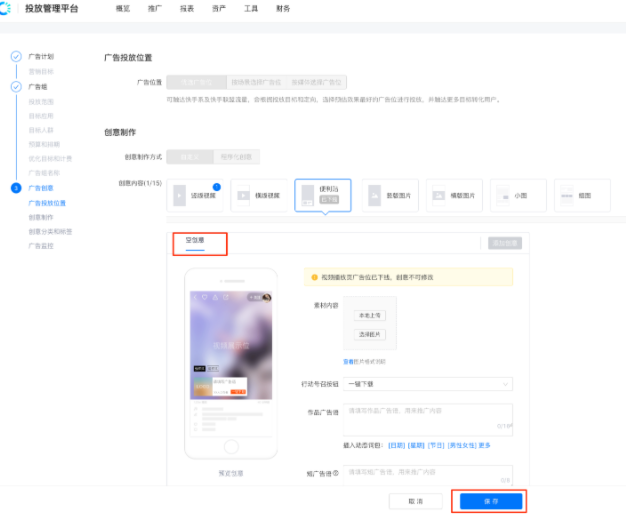Jump to 预算和排期 in sidebar
Screen dimensions: 626x514
click(x=44, y=144)
